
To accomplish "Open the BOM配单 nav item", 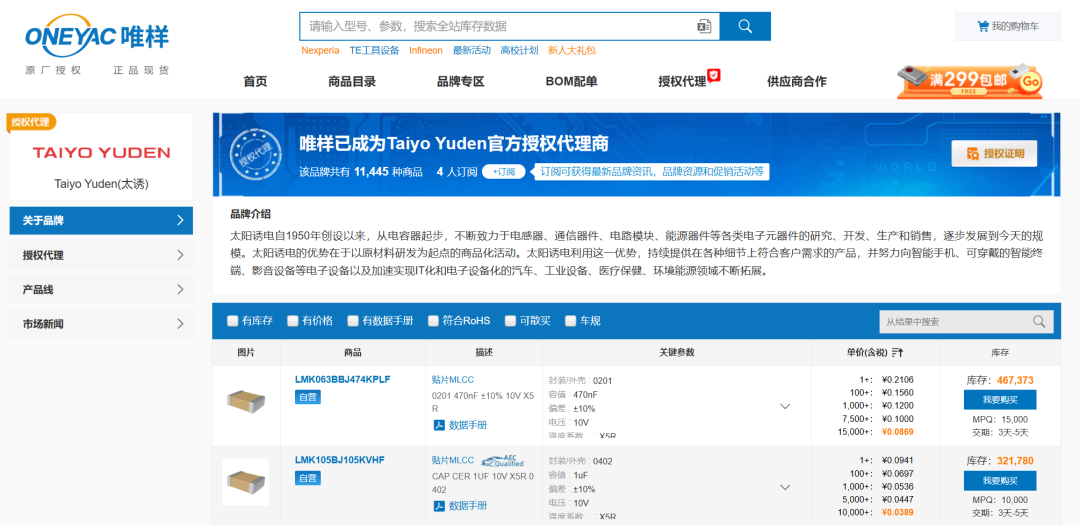I will 571,81.
